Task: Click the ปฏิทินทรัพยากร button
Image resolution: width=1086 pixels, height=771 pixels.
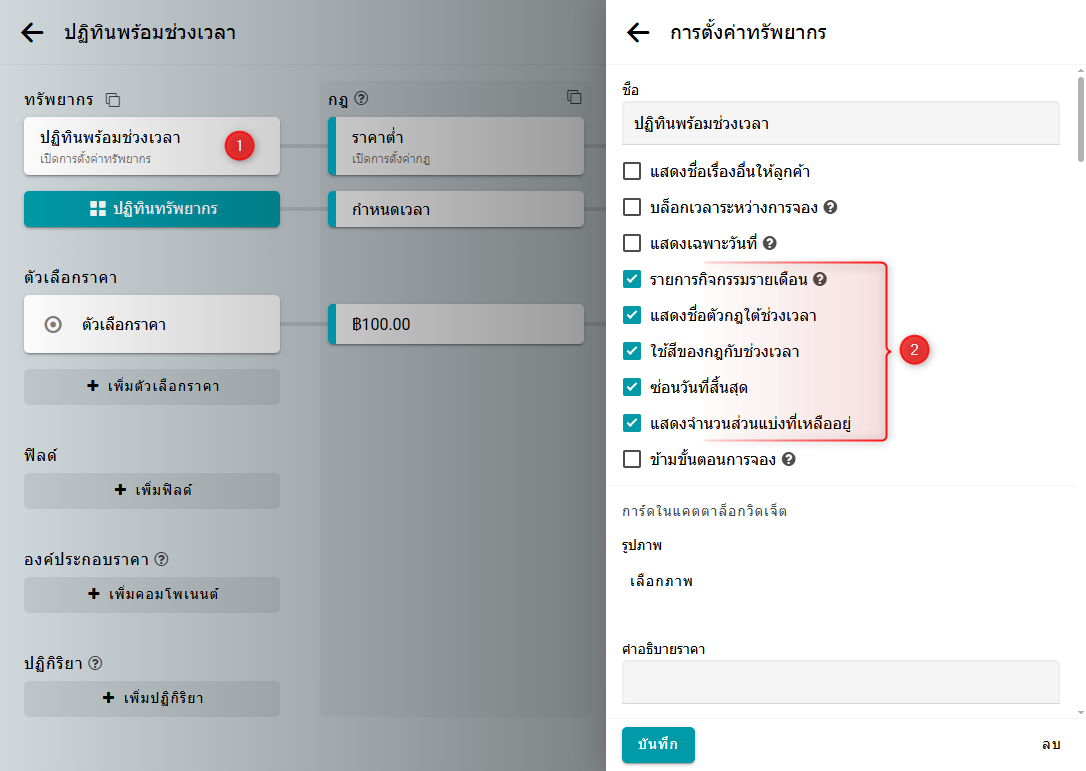Action: pos(152,209)
